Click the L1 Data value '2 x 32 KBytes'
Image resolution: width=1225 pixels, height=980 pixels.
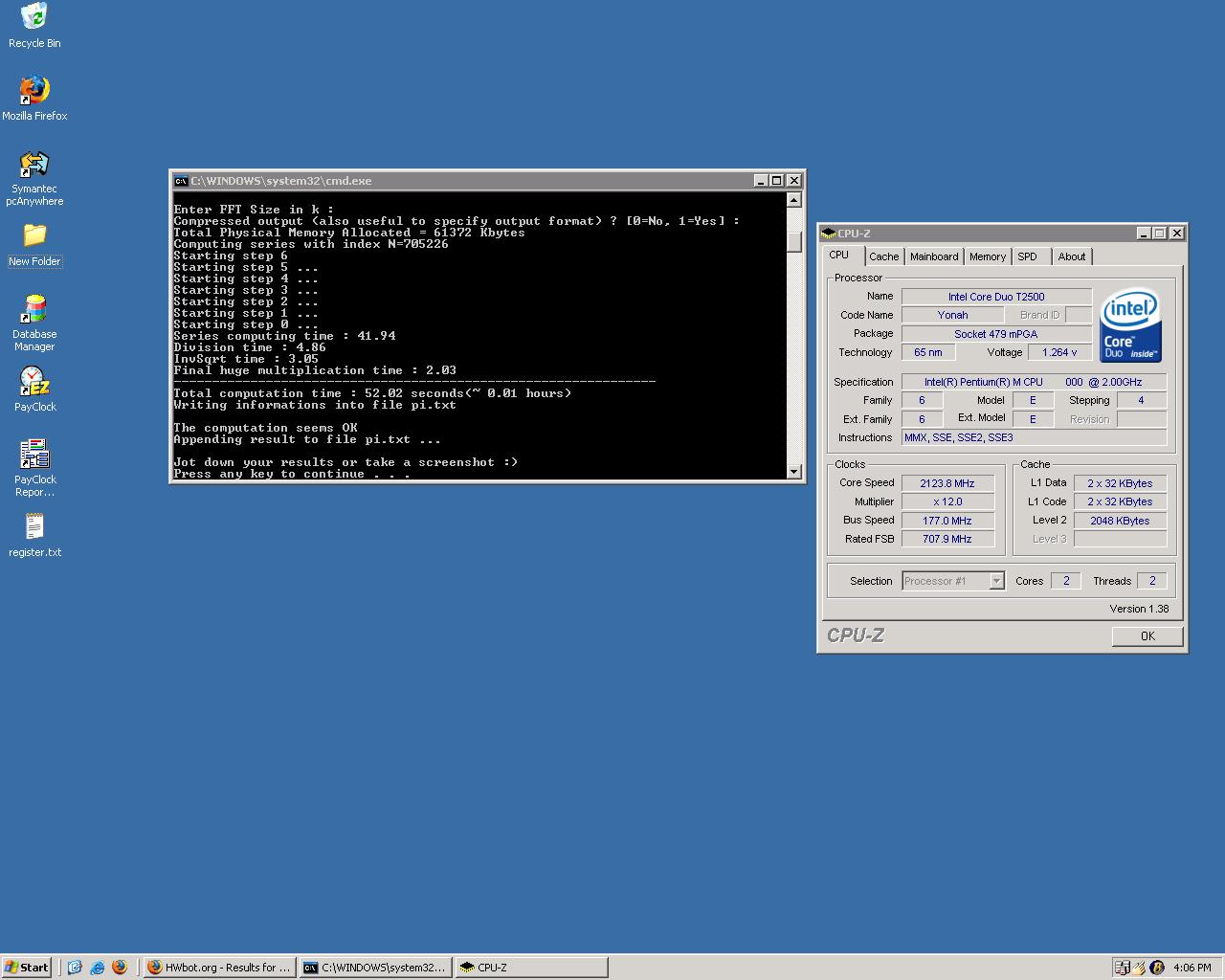(1120, 483)
